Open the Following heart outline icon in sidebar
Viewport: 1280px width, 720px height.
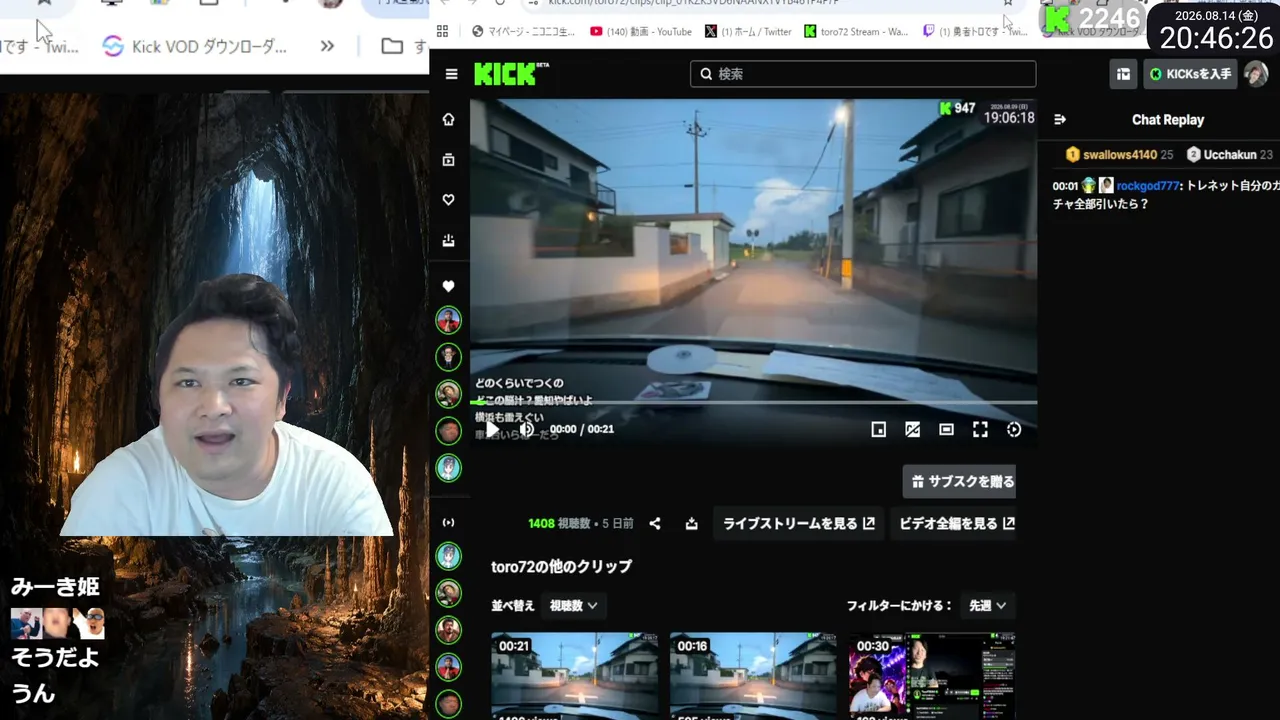(x=448, y=200)
